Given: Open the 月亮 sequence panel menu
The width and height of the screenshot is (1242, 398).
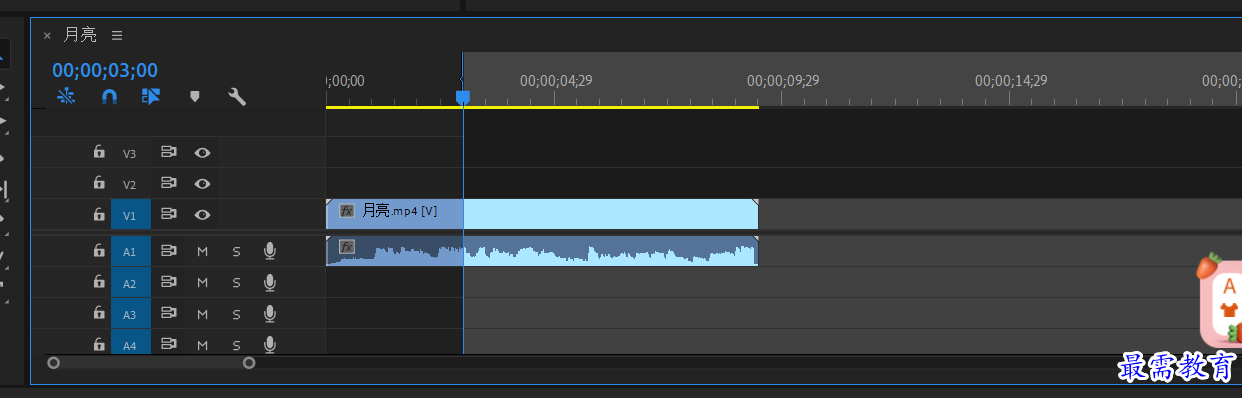Looking at the screenshot, I should coord(117,35).
